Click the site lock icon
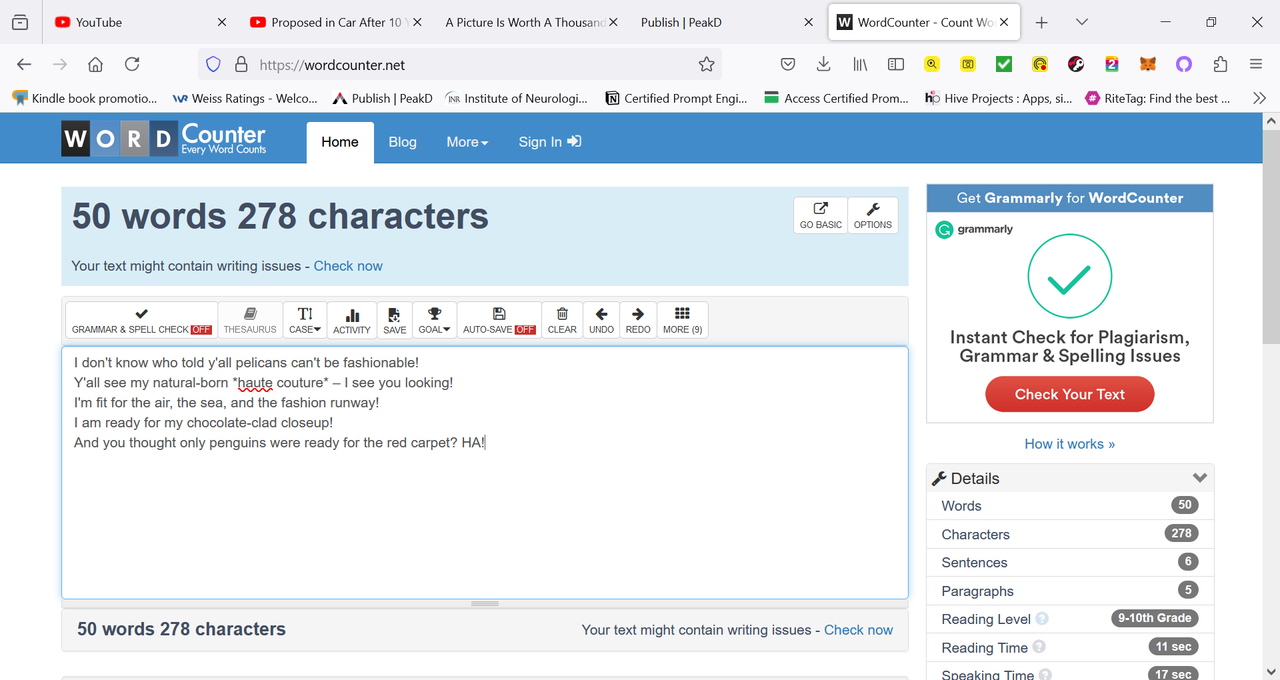 tap(241, 64)
